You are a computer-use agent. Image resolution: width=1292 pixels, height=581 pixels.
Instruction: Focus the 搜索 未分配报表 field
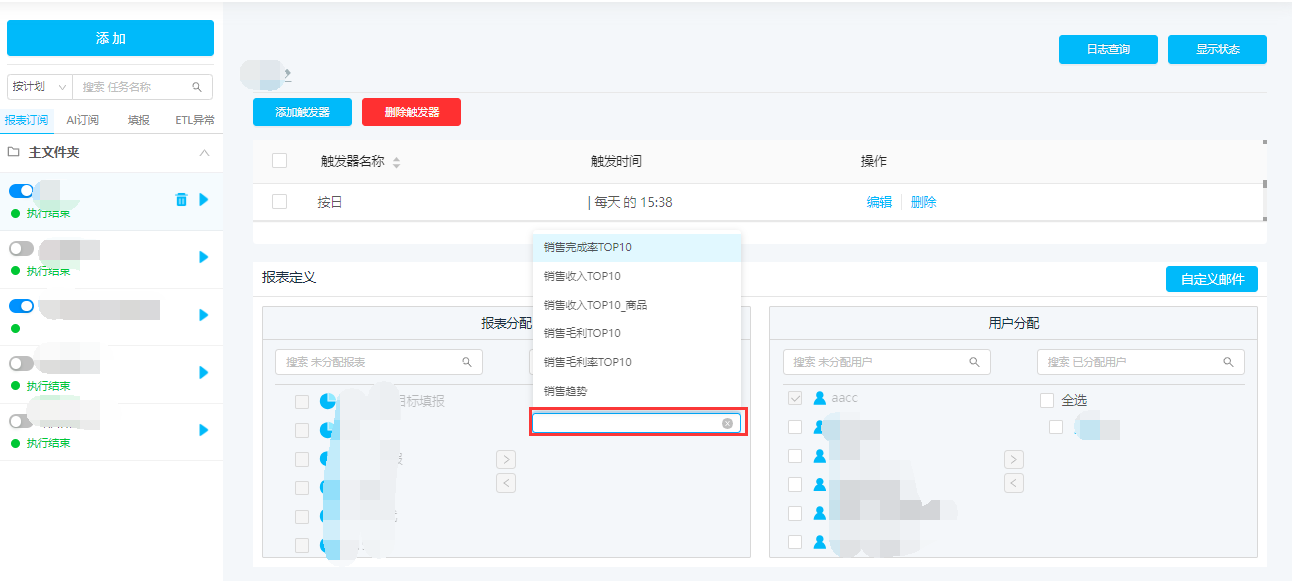pyautogui.click(x=379, y=362)
